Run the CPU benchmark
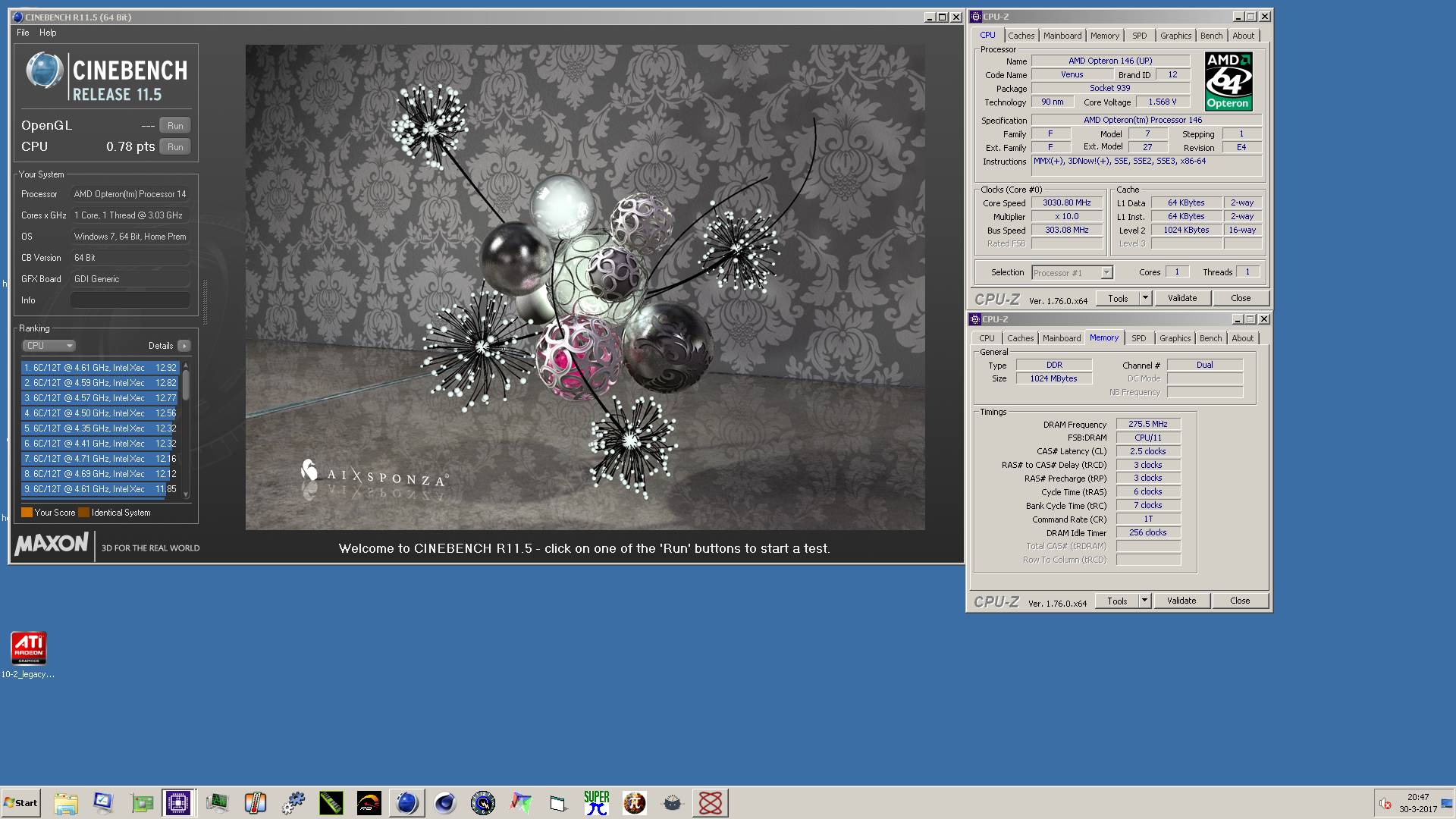The height and width of the screenshot is (819, 1456). point(175,147)
